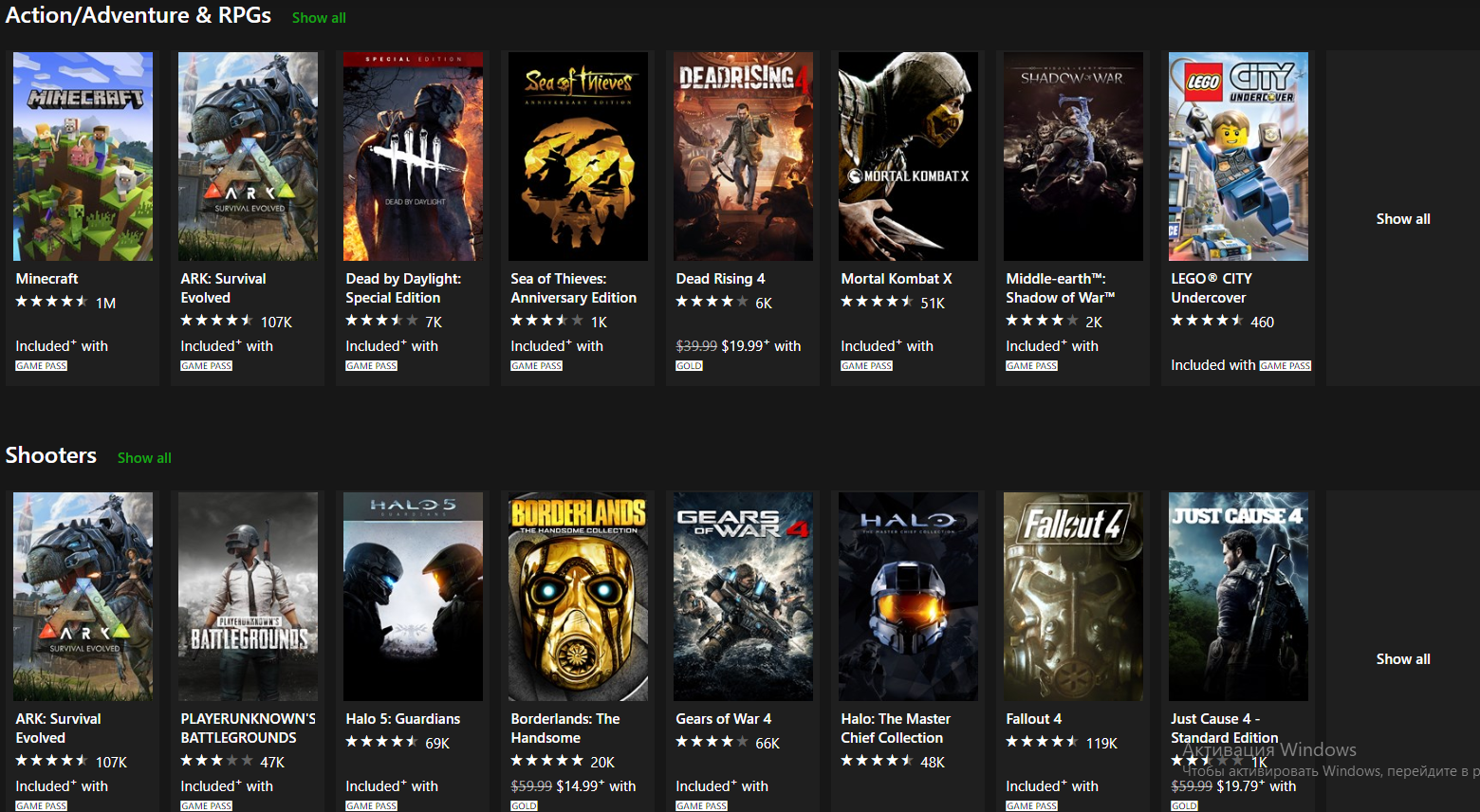Open the PUBG Battlegrounds cover art
The height and width of the screenshot is (812, 1480).
(248, 597)
